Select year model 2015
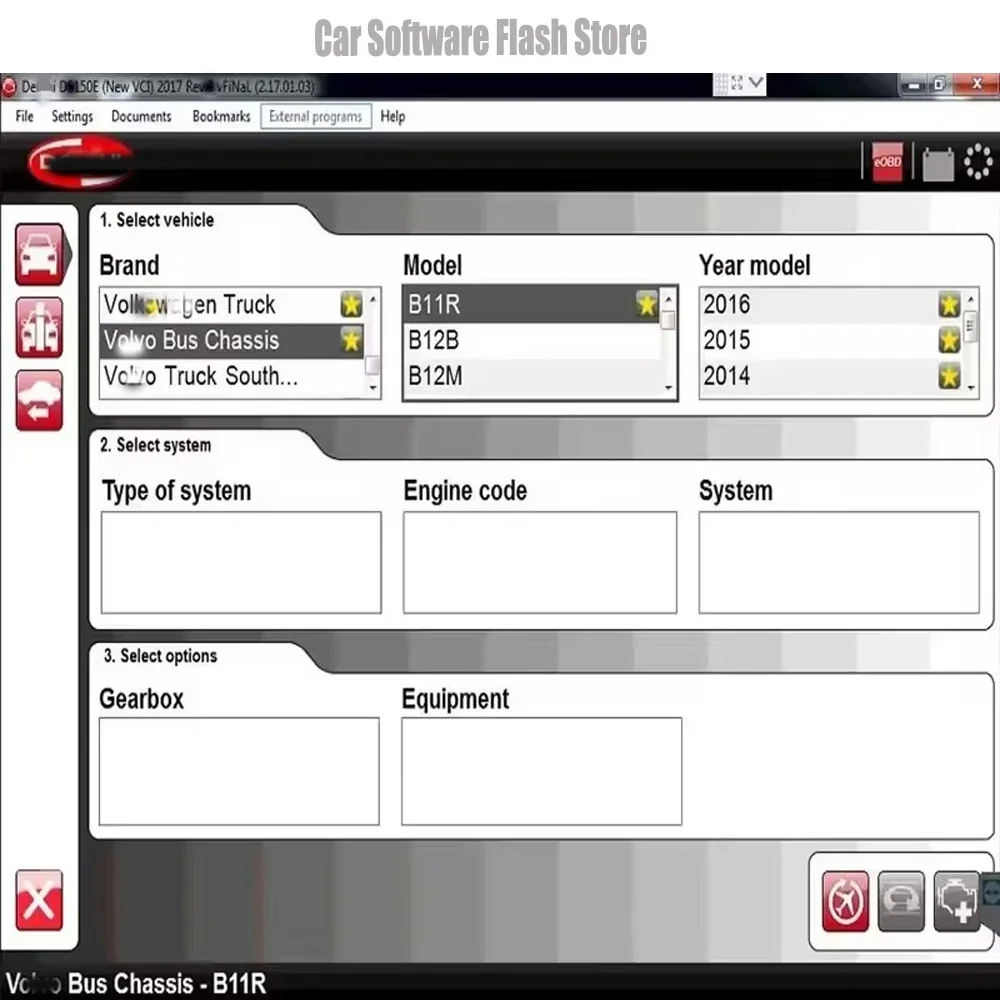This screenshot has height=1000, width=1000. coord(831,340)
